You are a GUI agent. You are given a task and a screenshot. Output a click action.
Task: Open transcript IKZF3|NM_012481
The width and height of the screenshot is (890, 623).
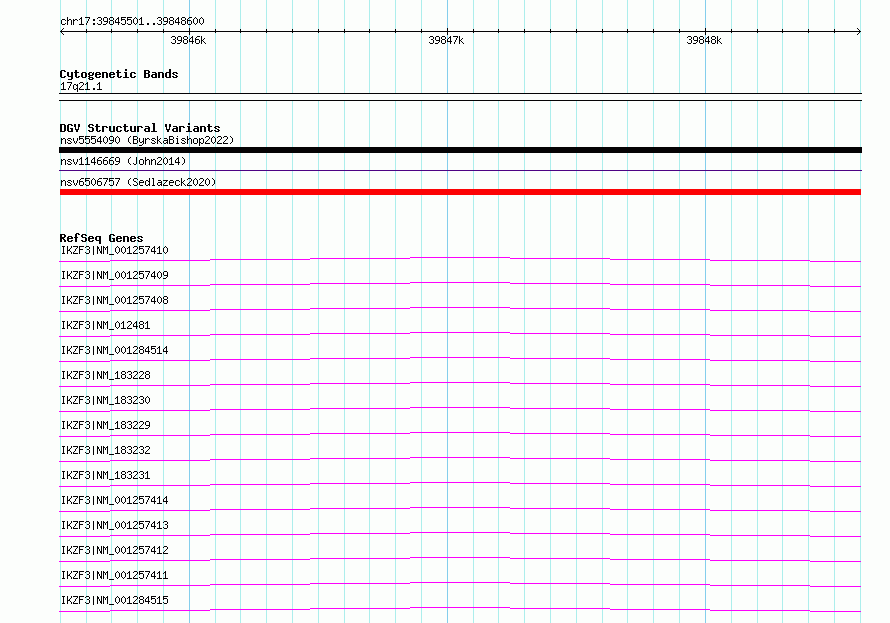point(106,325)
